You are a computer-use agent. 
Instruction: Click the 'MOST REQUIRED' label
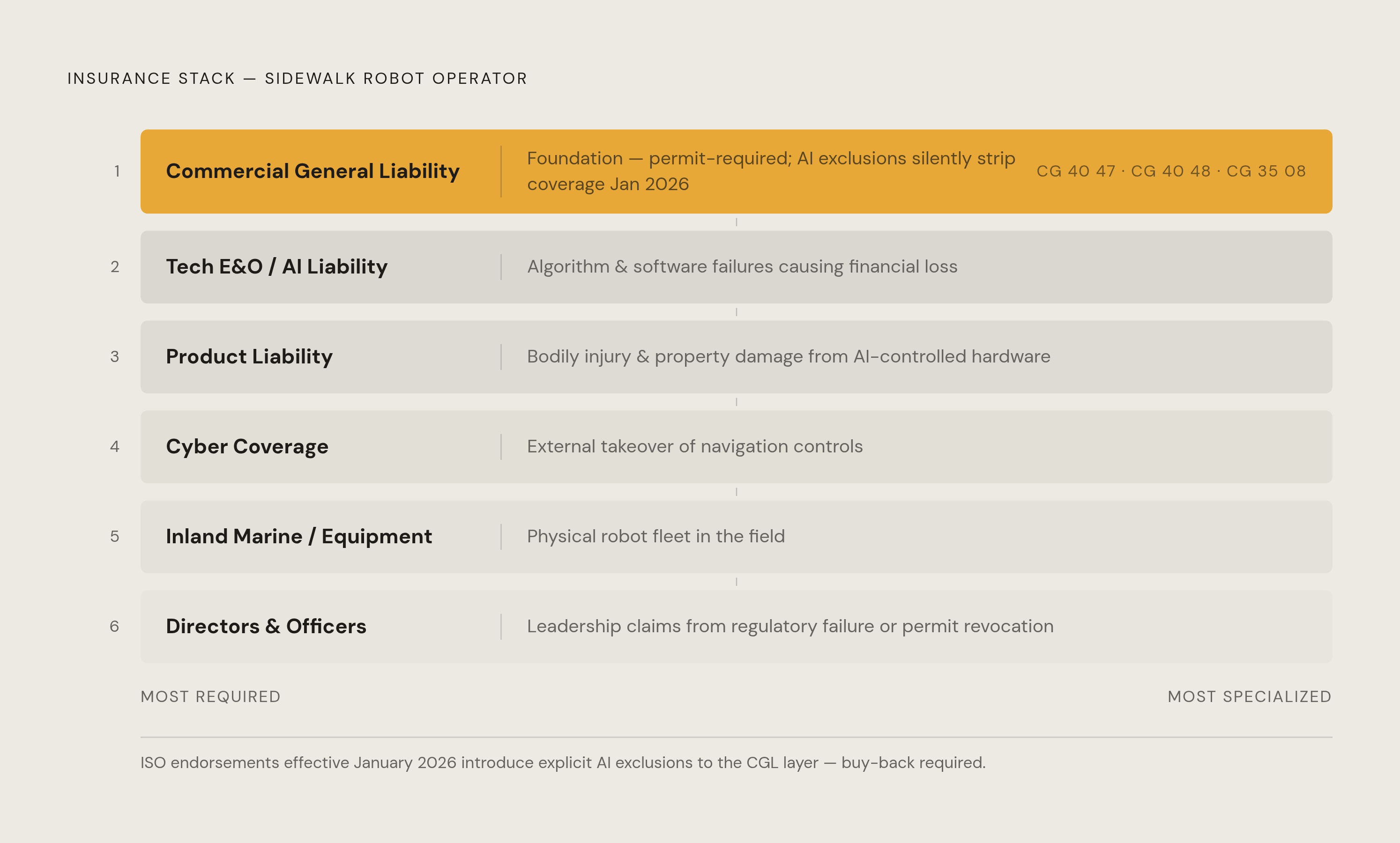(x=210, y=696)
